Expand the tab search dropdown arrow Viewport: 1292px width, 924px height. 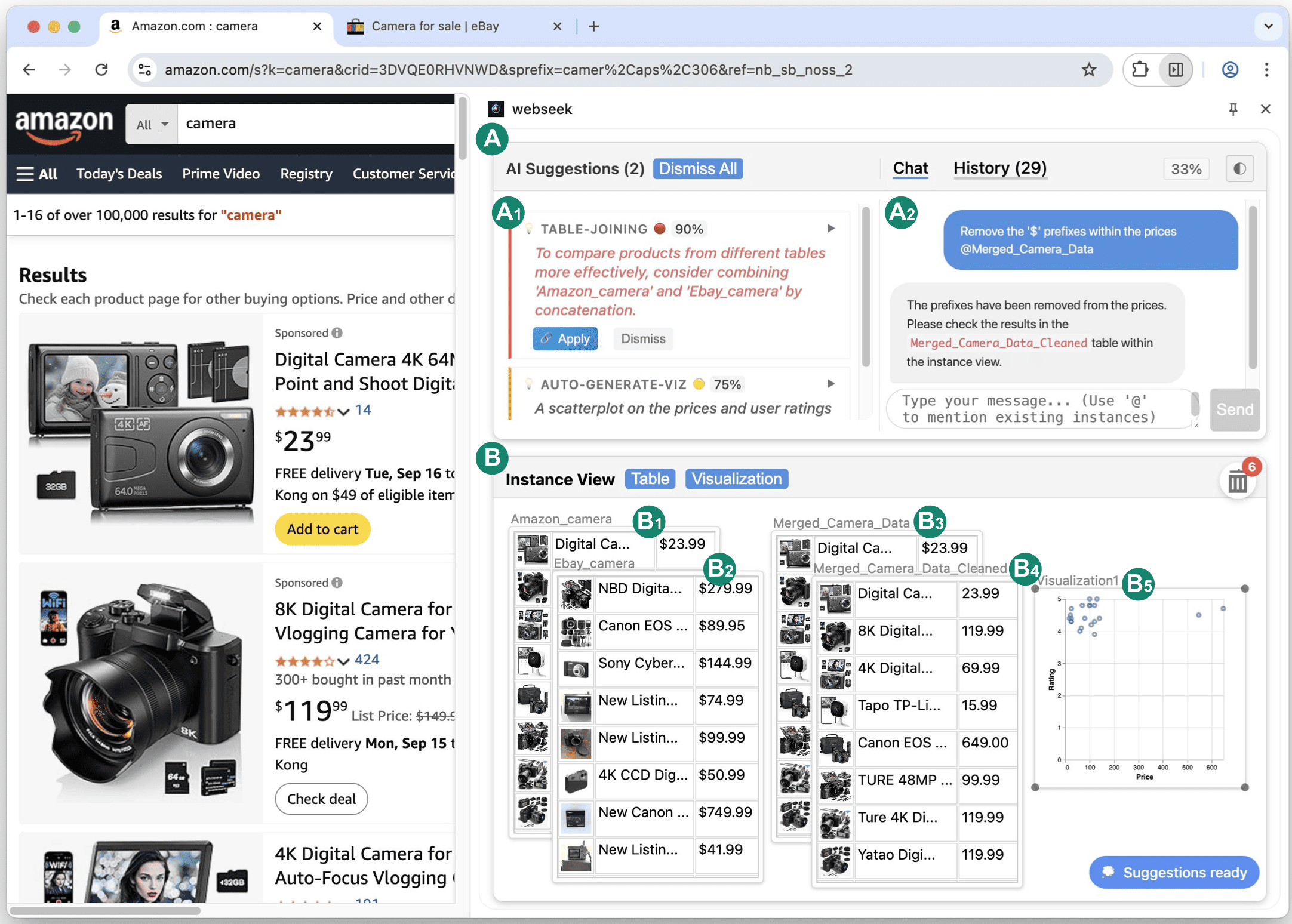(1269, 26)
